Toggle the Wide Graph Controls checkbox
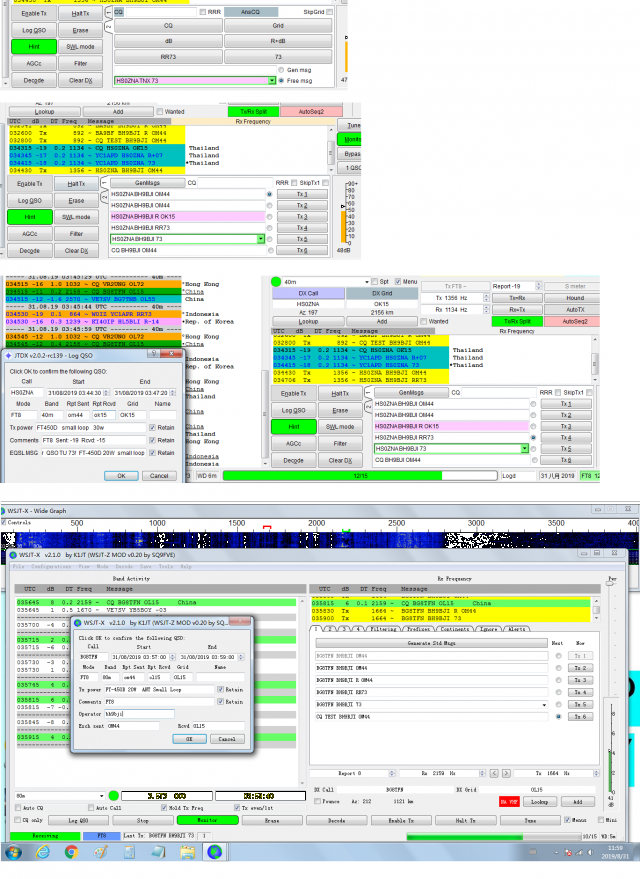The width and height of the screenshot is (640, 879). point(4,522)
